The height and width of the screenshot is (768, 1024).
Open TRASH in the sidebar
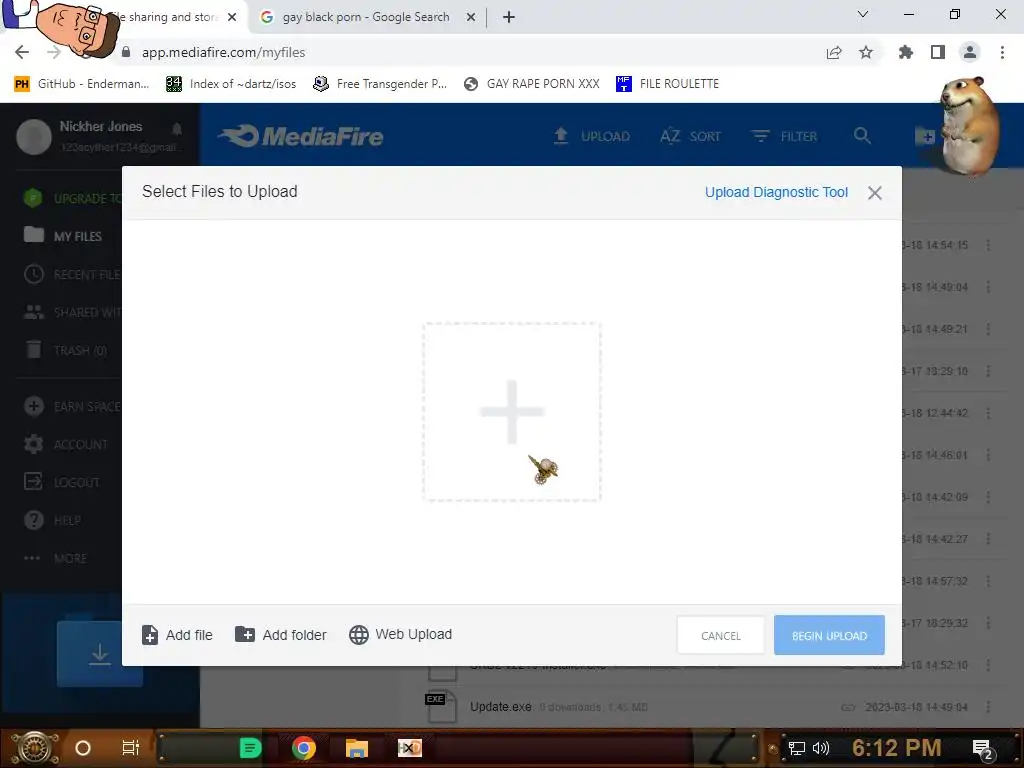65,350
